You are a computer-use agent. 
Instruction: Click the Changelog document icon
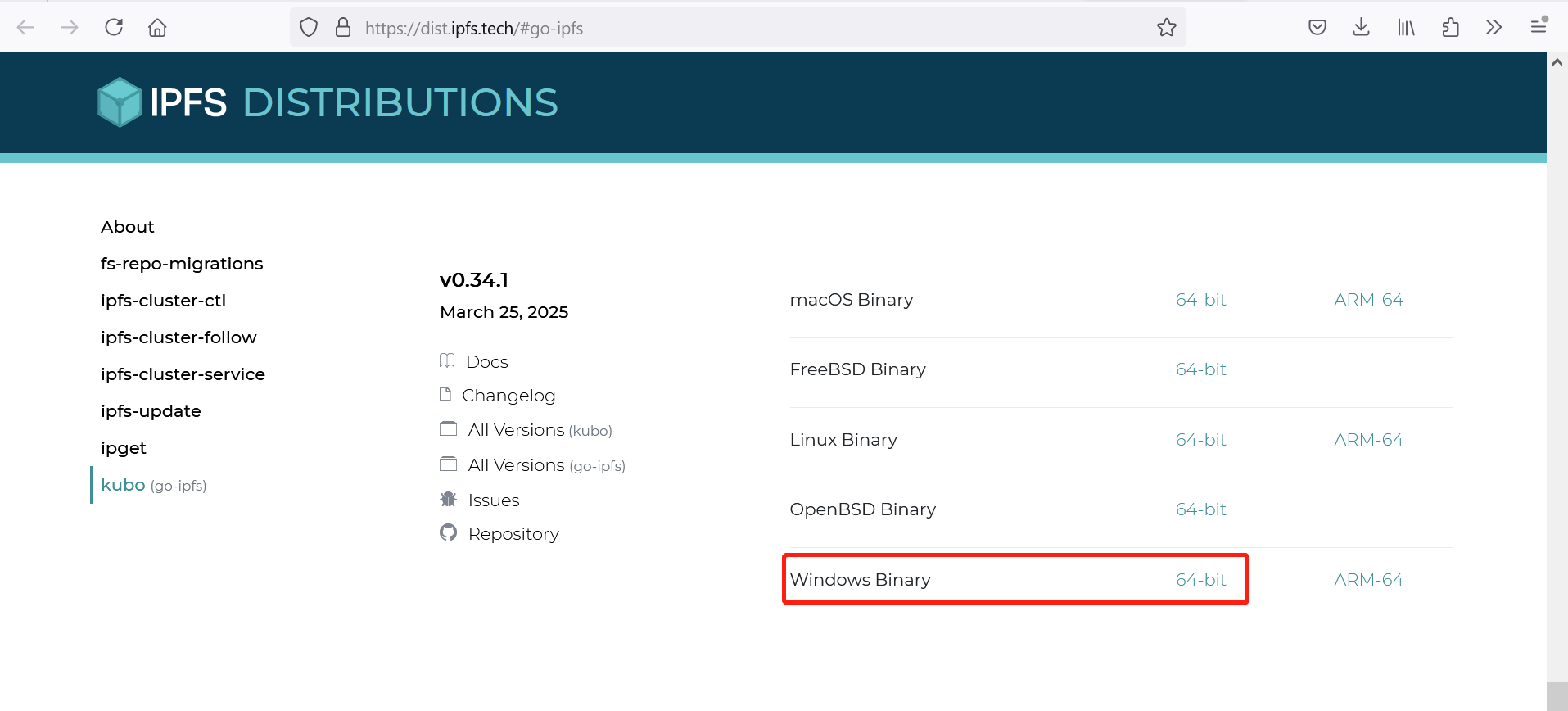(x=445, y=394)
